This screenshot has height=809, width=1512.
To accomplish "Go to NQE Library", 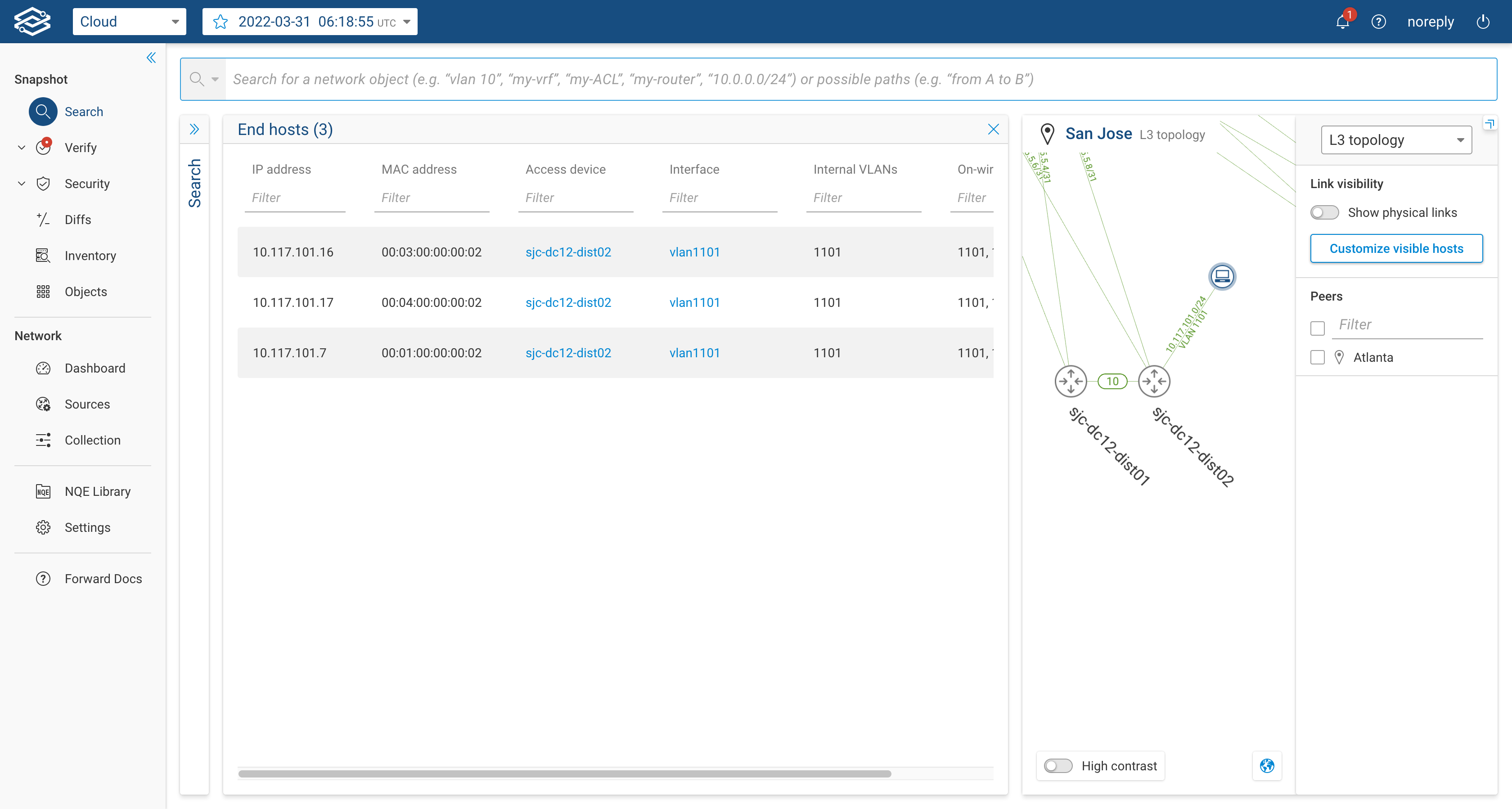I will (x=98, y=491).
